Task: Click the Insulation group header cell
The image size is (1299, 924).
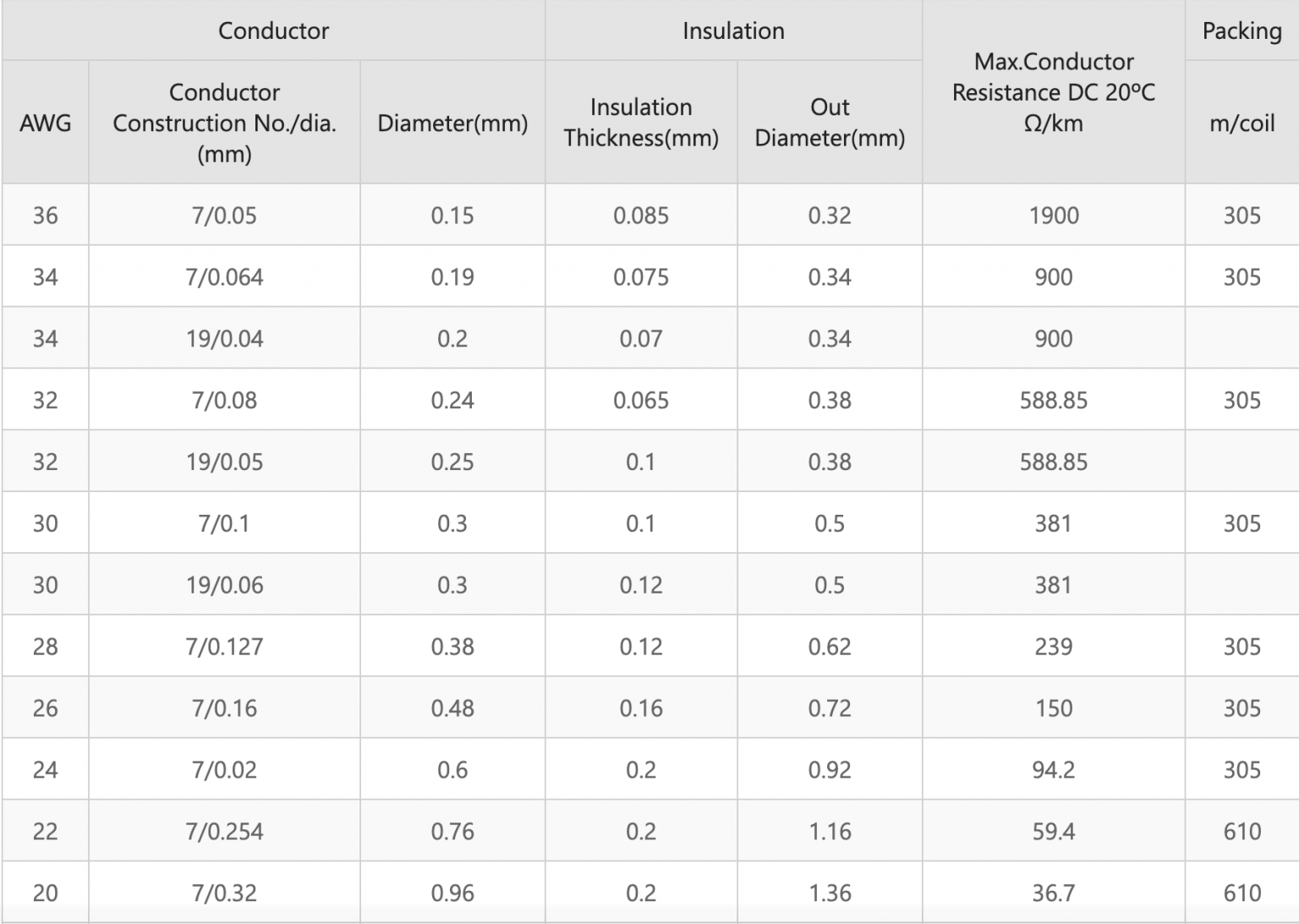Action: tap(733, 30)
